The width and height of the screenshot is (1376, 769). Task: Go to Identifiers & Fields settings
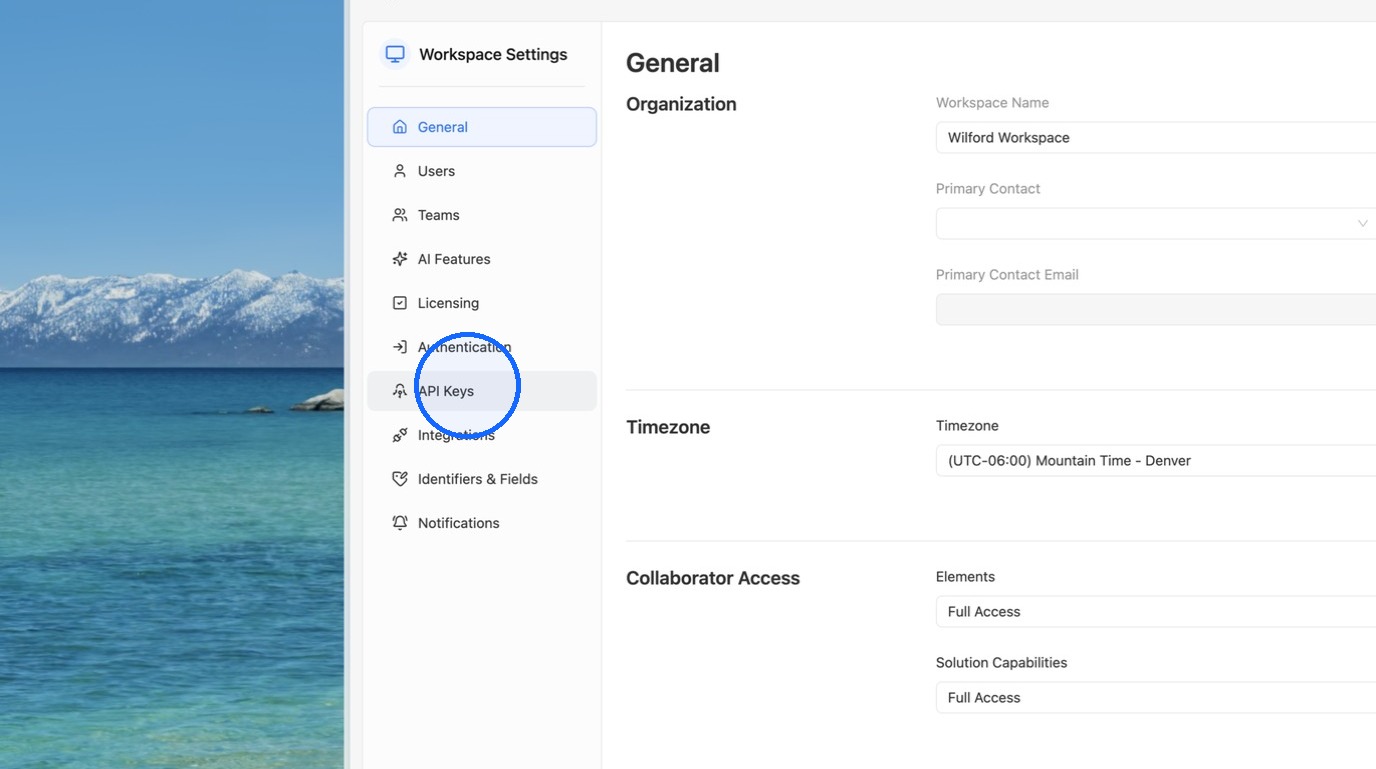point(482,479)
